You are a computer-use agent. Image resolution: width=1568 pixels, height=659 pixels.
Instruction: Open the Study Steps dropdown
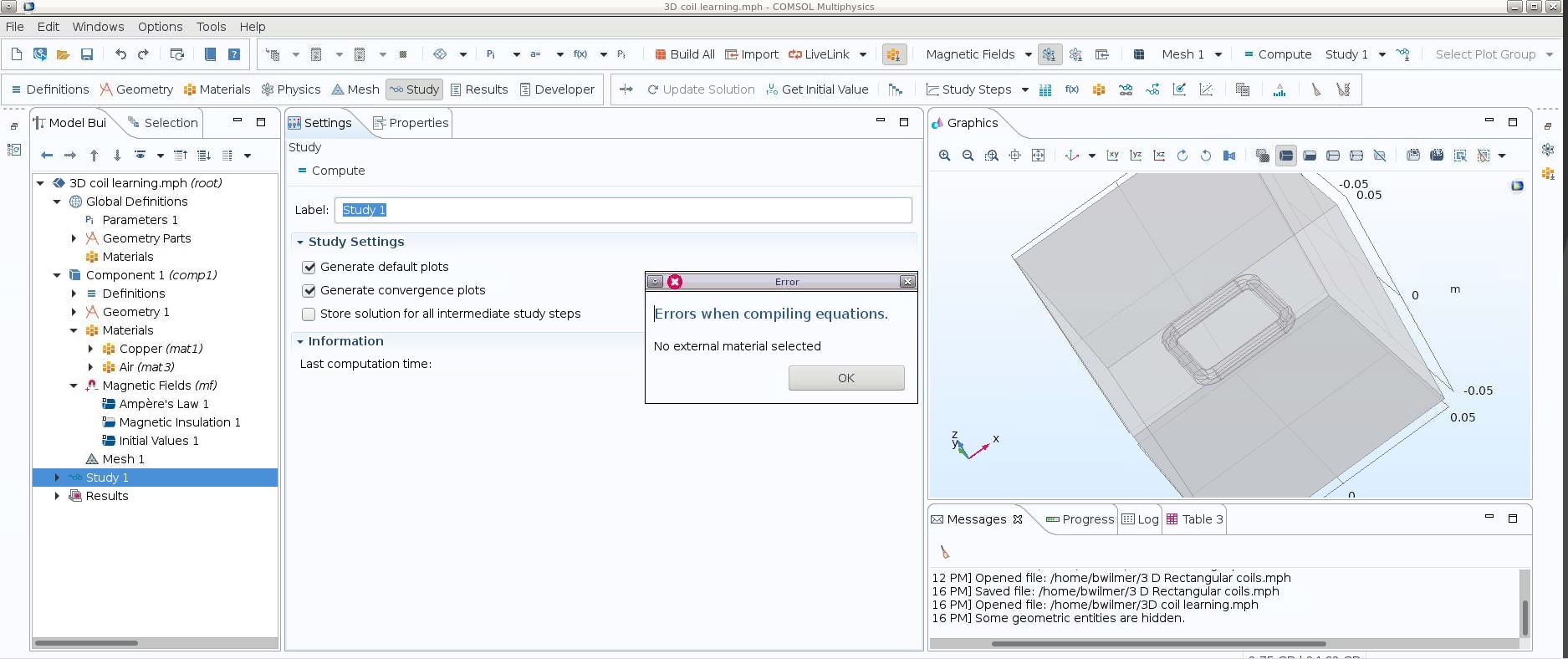[x=1024, y=89]
